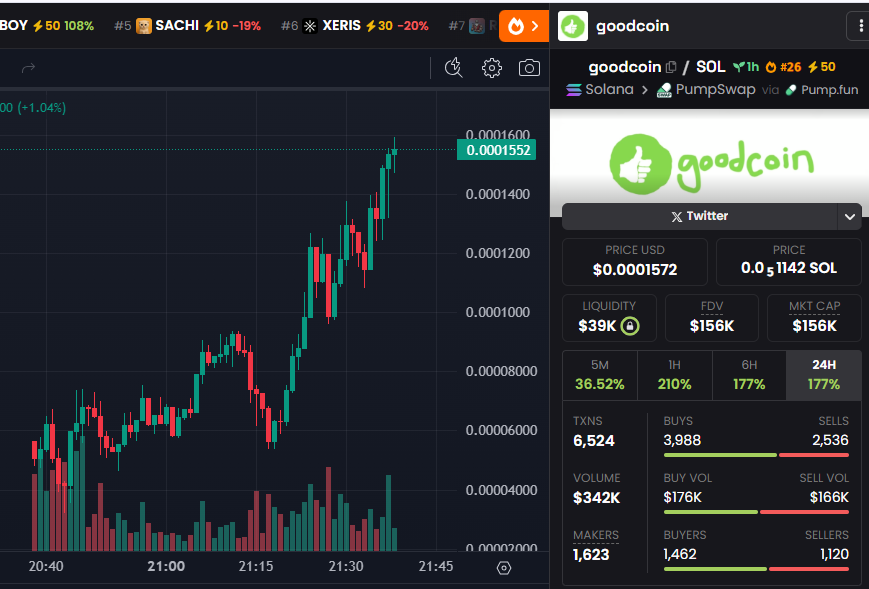
Task: Click the buyers versus sellers ratio bar
Action: 756,569
